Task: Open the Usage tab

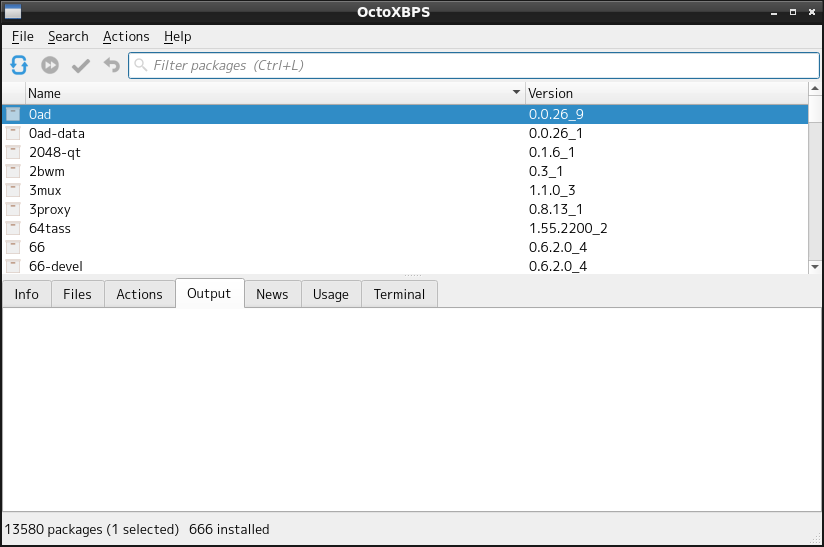Action: pyautogui.click(x=331, y=294)
